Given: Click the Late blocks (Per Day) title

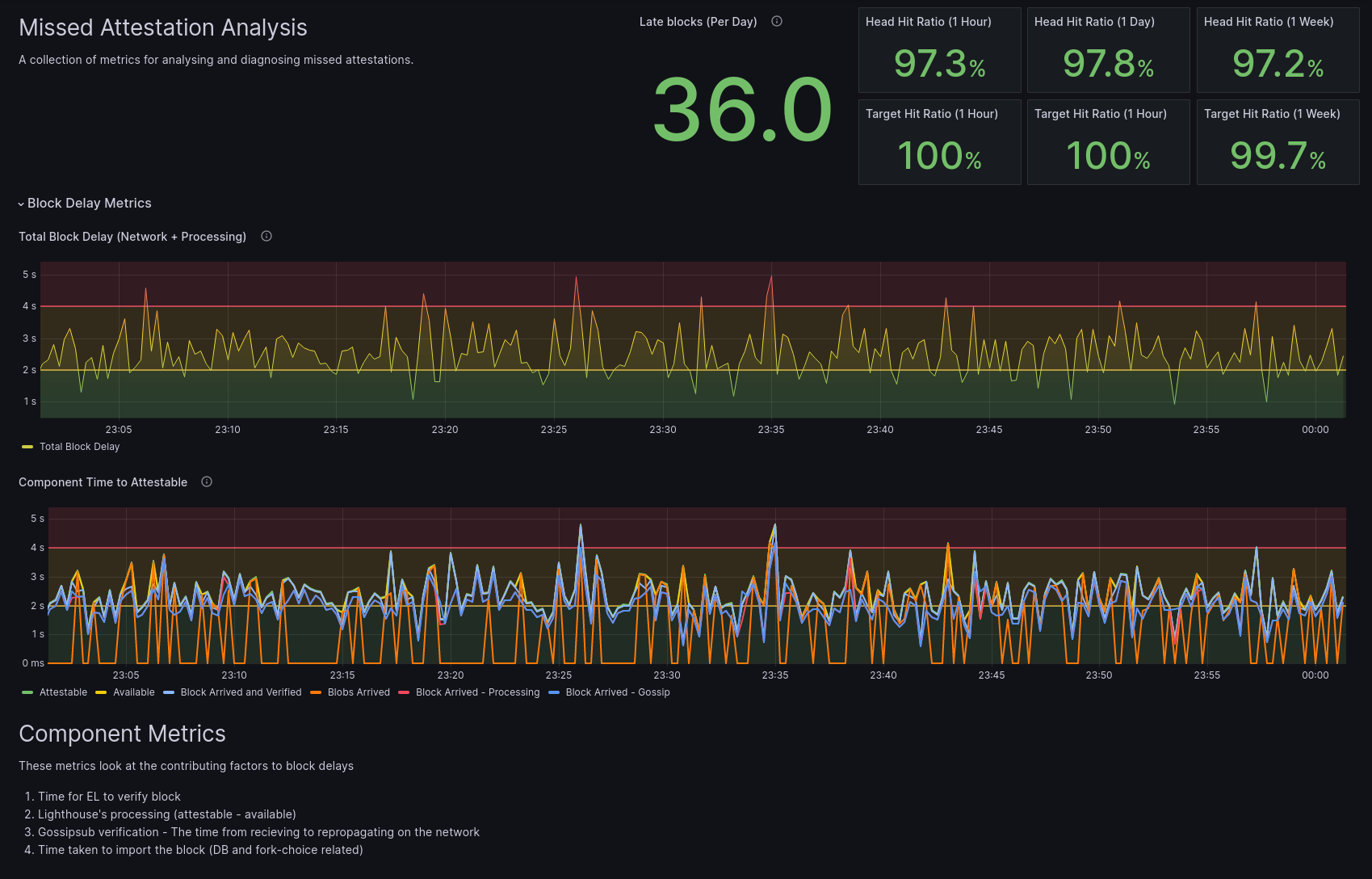Looking at the screenshot, I should tap(698, 22).
